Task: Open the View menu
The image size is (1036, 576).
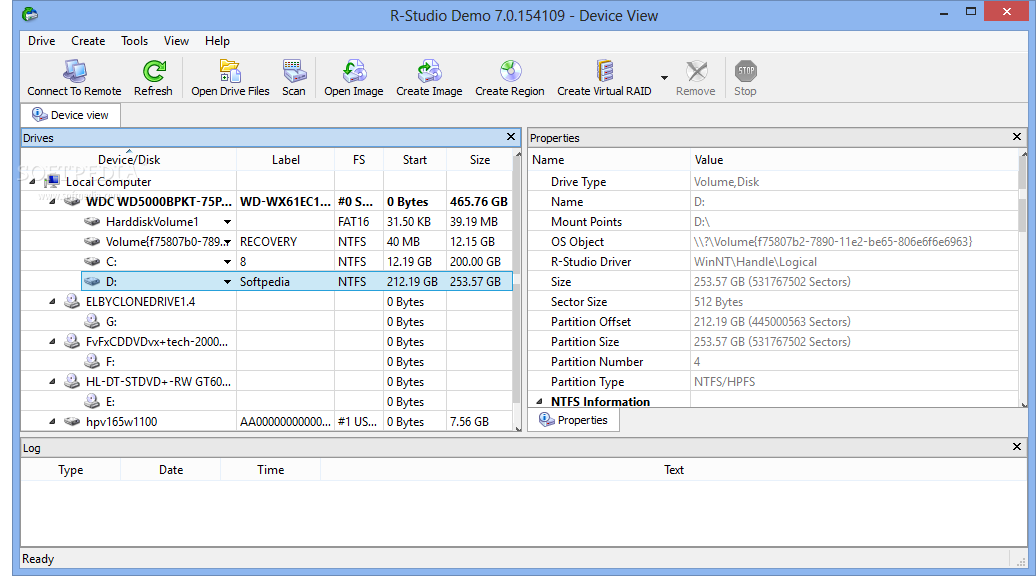Action: tap(176, 41)
